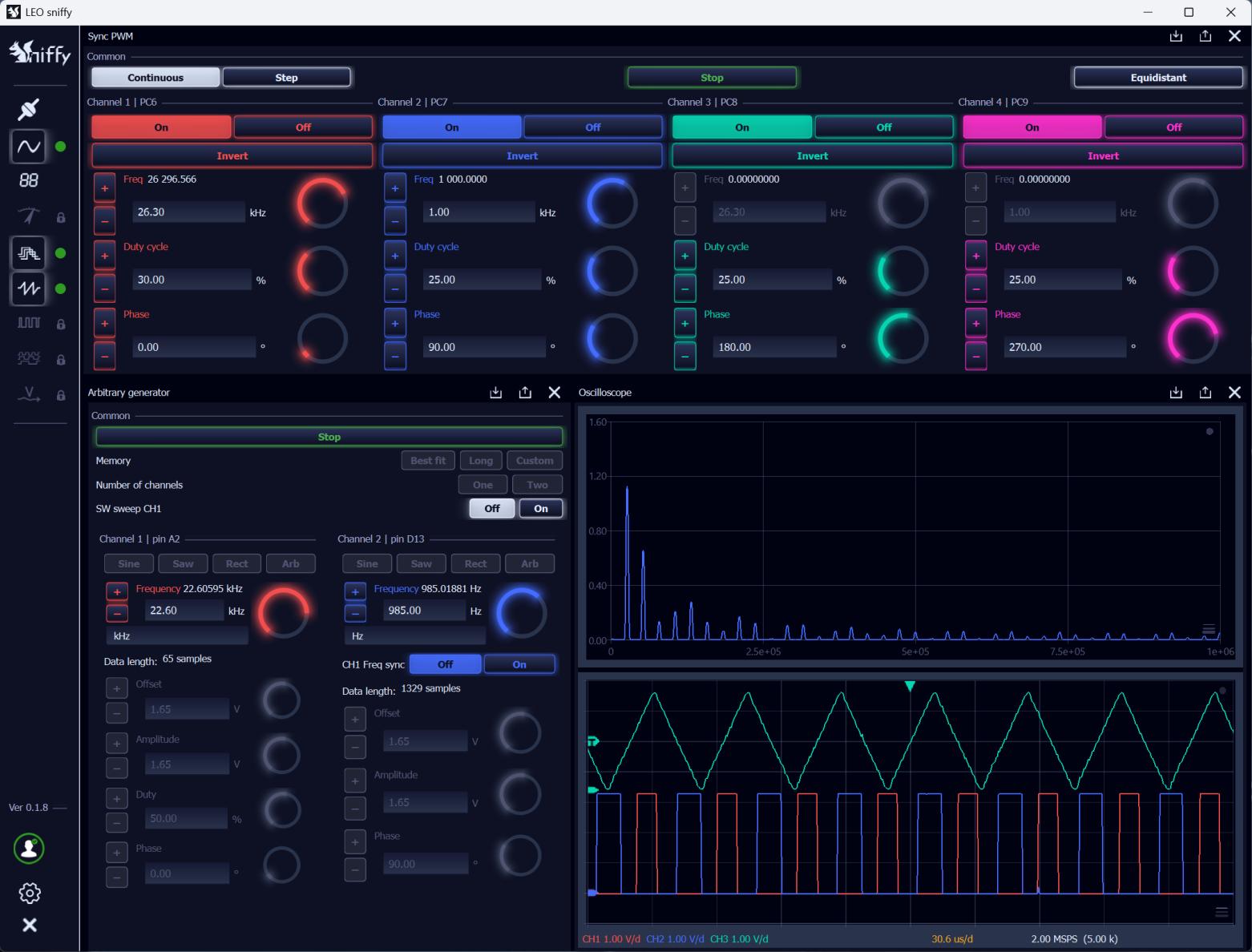
Task: Click the Sync PWM sidebar icon
Action: tap(29, 253)
